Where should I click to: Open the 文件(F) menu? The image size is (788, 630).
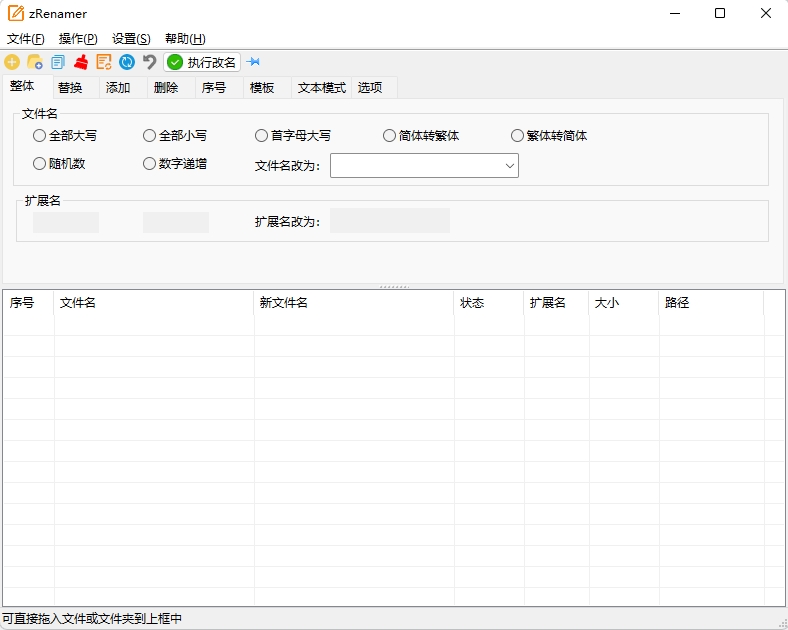tap(26, 39)
